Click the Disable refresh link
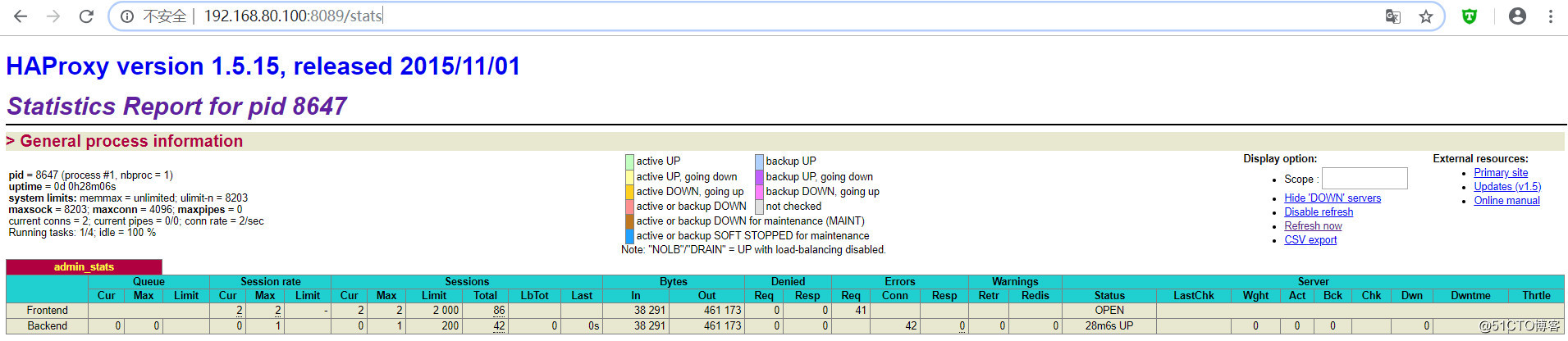This screenshot has width=1568, height=341. tap(1319, 212)
